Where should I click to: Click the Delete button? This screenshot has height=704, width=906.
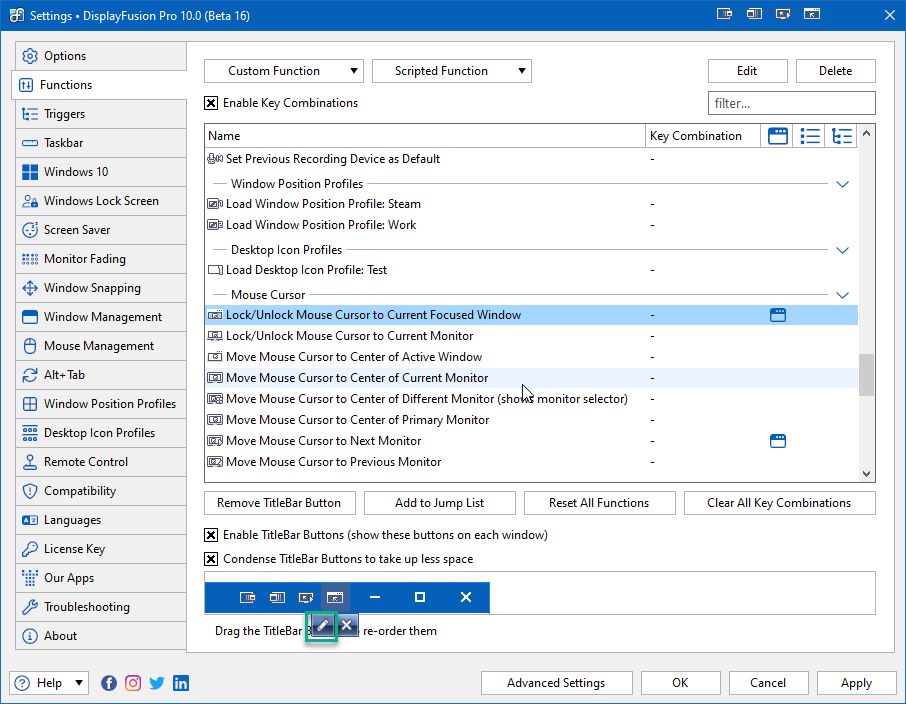click(x=836, y=71)
